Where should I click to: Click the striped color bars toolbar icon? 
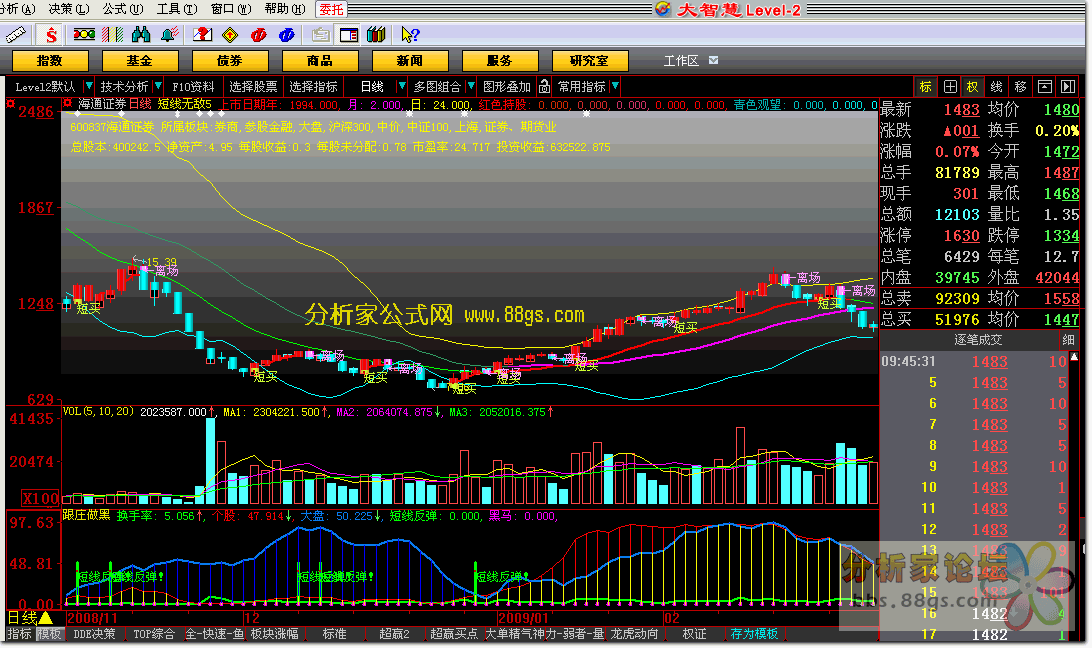pos(112,34)
